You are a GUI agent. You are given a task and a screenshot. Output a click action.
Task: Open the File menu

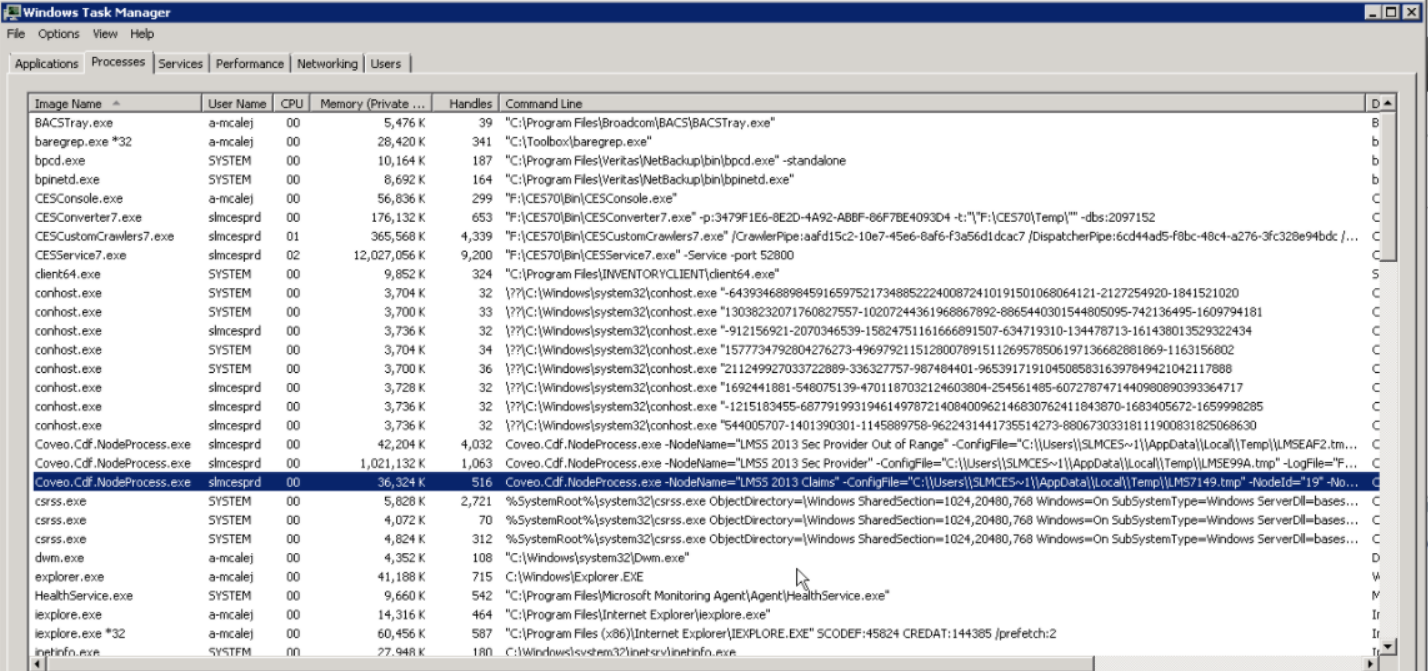click(x=16, y=34)
